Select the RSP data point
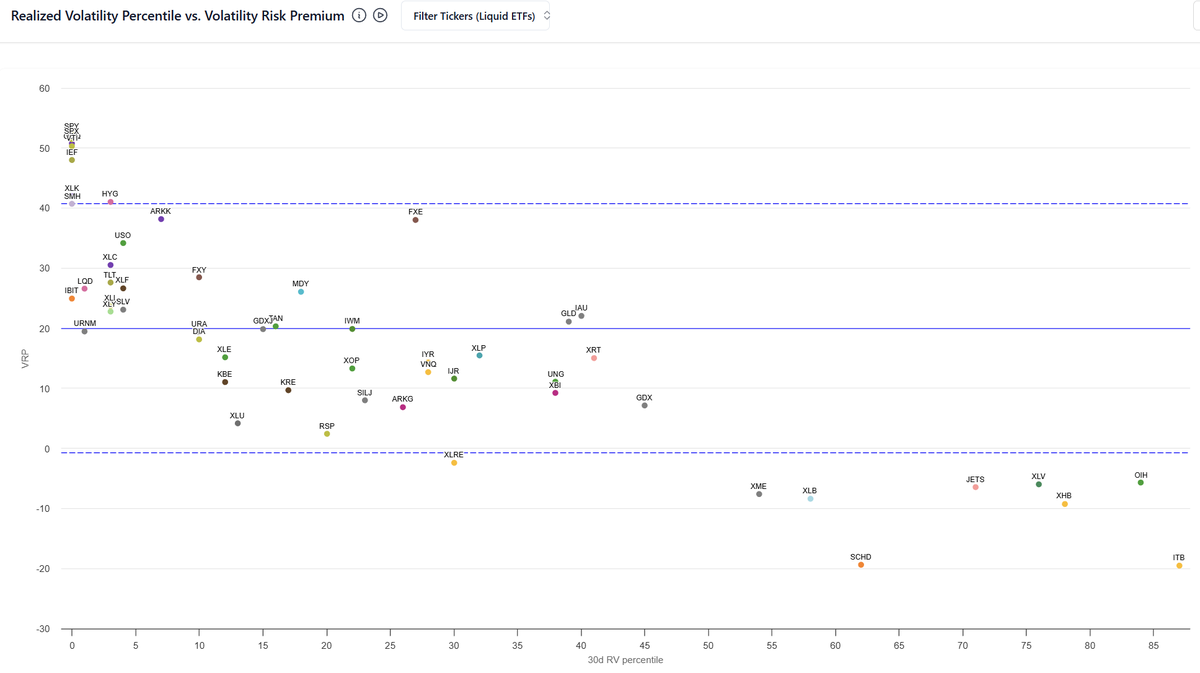The height and width of the screenshot is (673, 1200). [327, 434]
